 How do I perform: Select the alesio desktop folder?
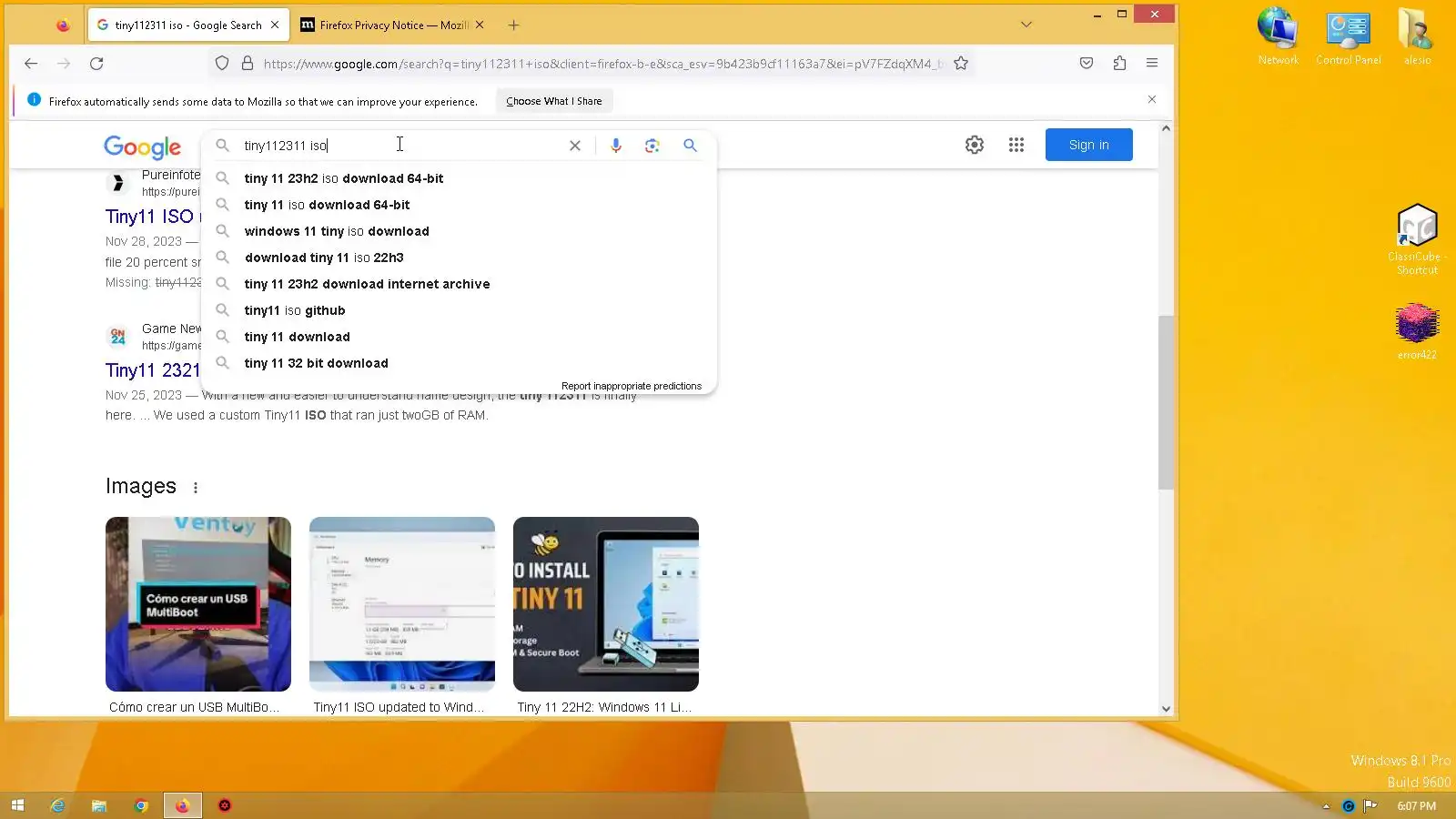click(x=1417, y=36)
